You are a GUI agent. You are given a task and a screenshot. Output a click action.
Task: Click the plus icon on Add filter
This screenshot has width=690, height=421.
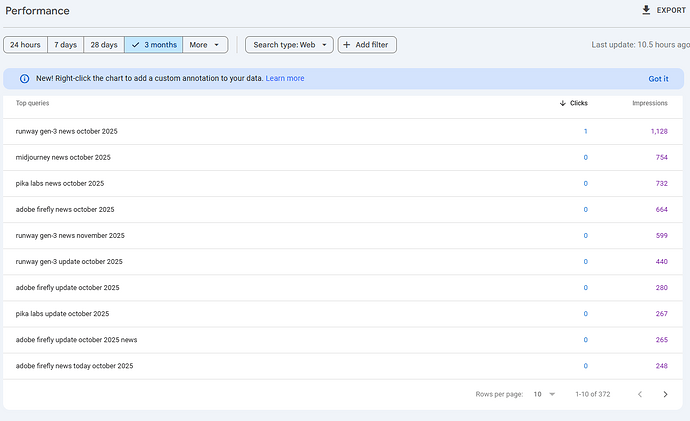coord(347,45)
